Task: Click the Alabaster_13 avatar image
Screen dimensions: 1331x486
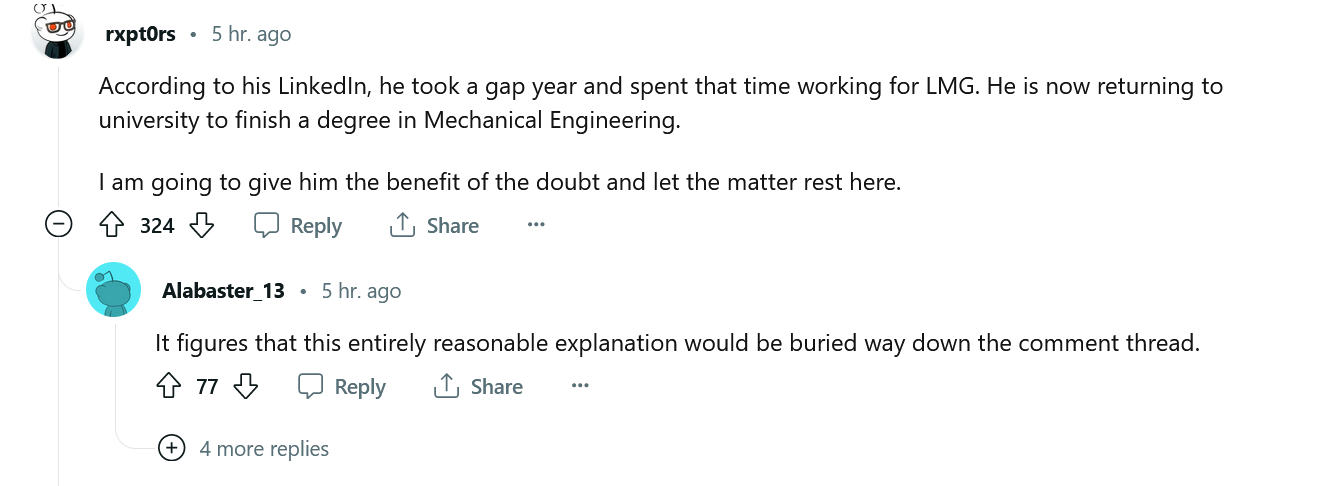Action: pos(114,290)
